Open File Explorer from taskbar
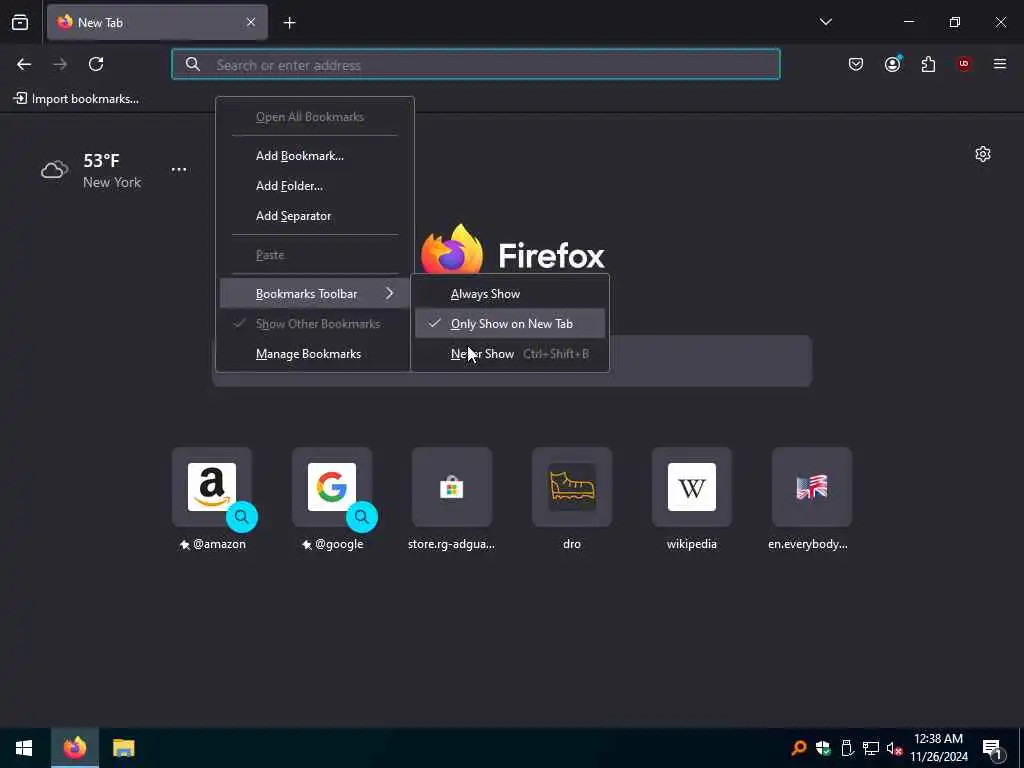This screenshot has width=1024, height=768. pos(123,748)
